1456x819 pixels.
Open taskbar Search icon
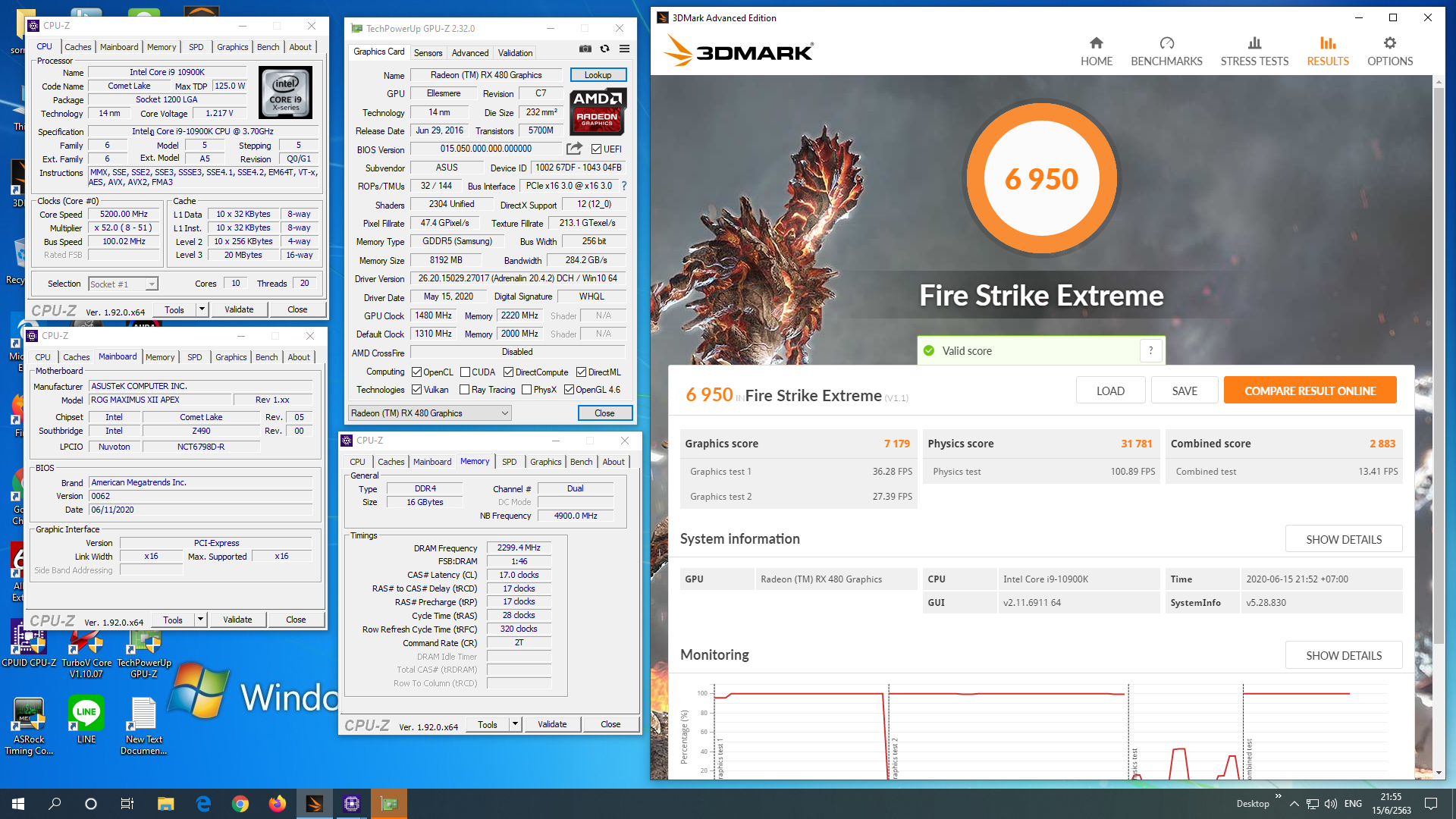(55, 804)
